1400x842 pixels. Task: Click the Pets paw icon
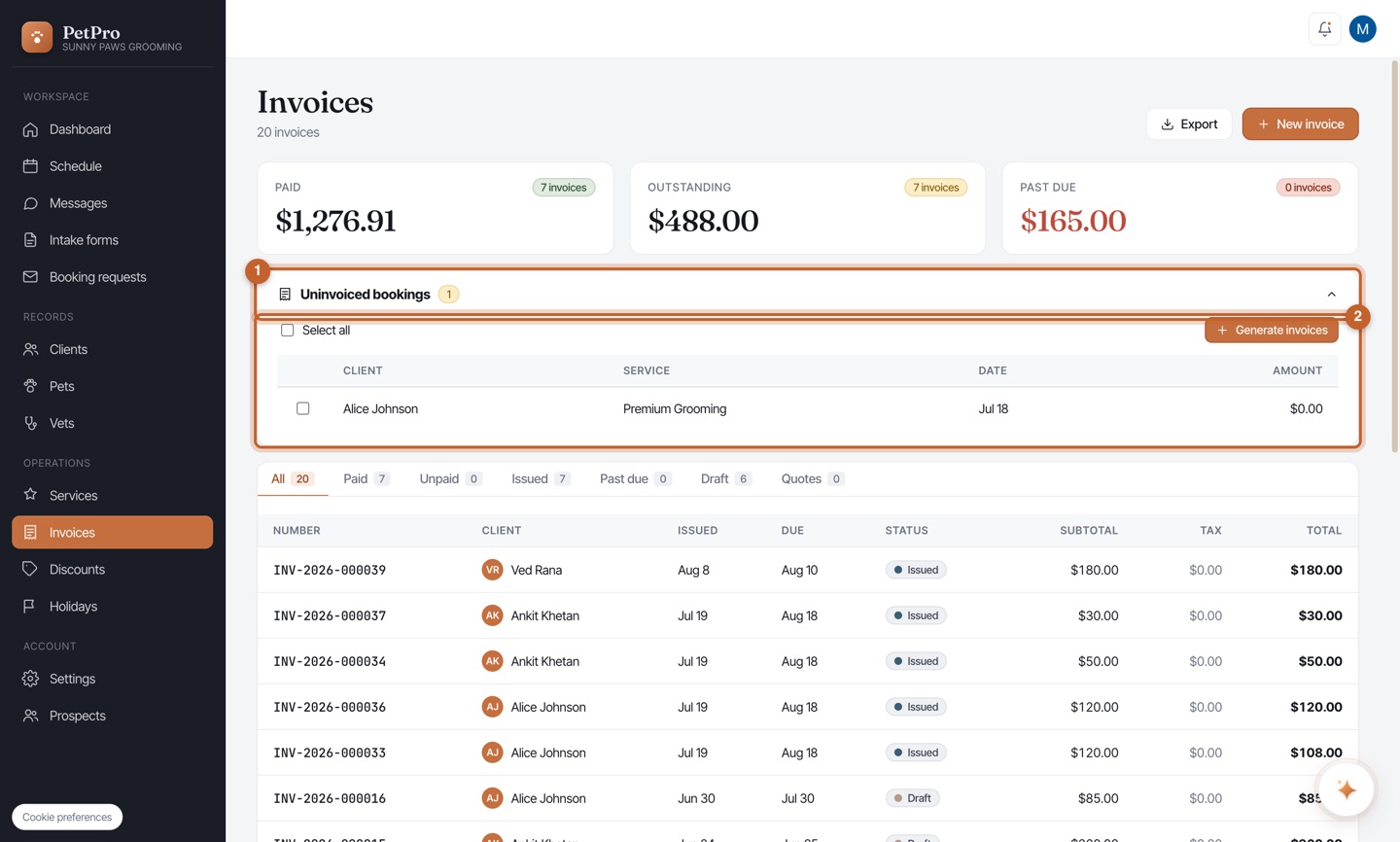30,386
